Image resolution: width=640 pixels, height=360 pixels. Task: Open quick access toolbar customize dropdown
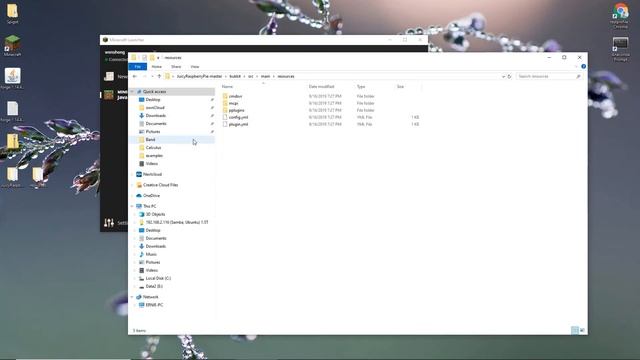tap(158, 58)
